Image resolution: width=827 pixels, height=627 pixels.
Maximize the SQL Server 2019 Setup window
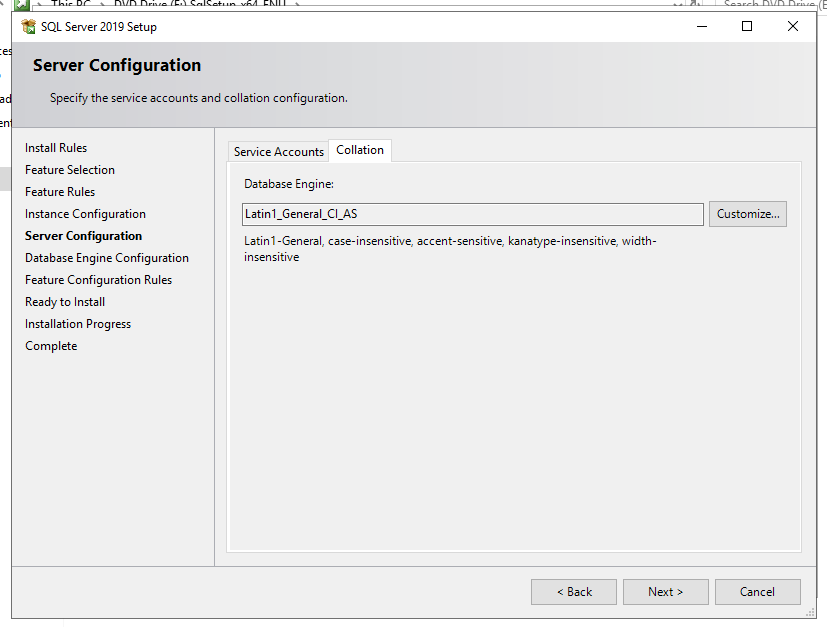[747, 26]
